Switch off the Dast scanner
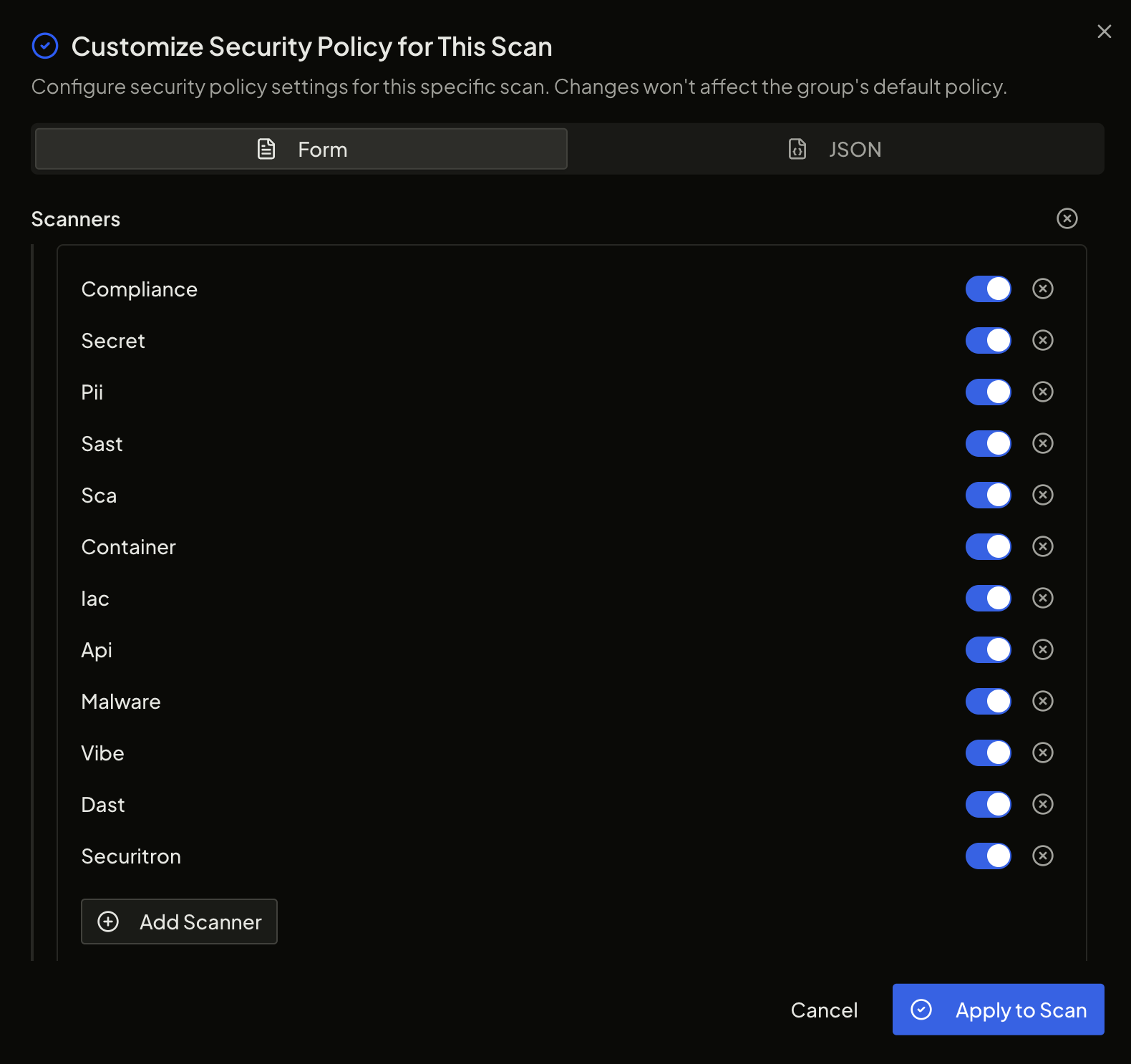 [x=989, y=804]
